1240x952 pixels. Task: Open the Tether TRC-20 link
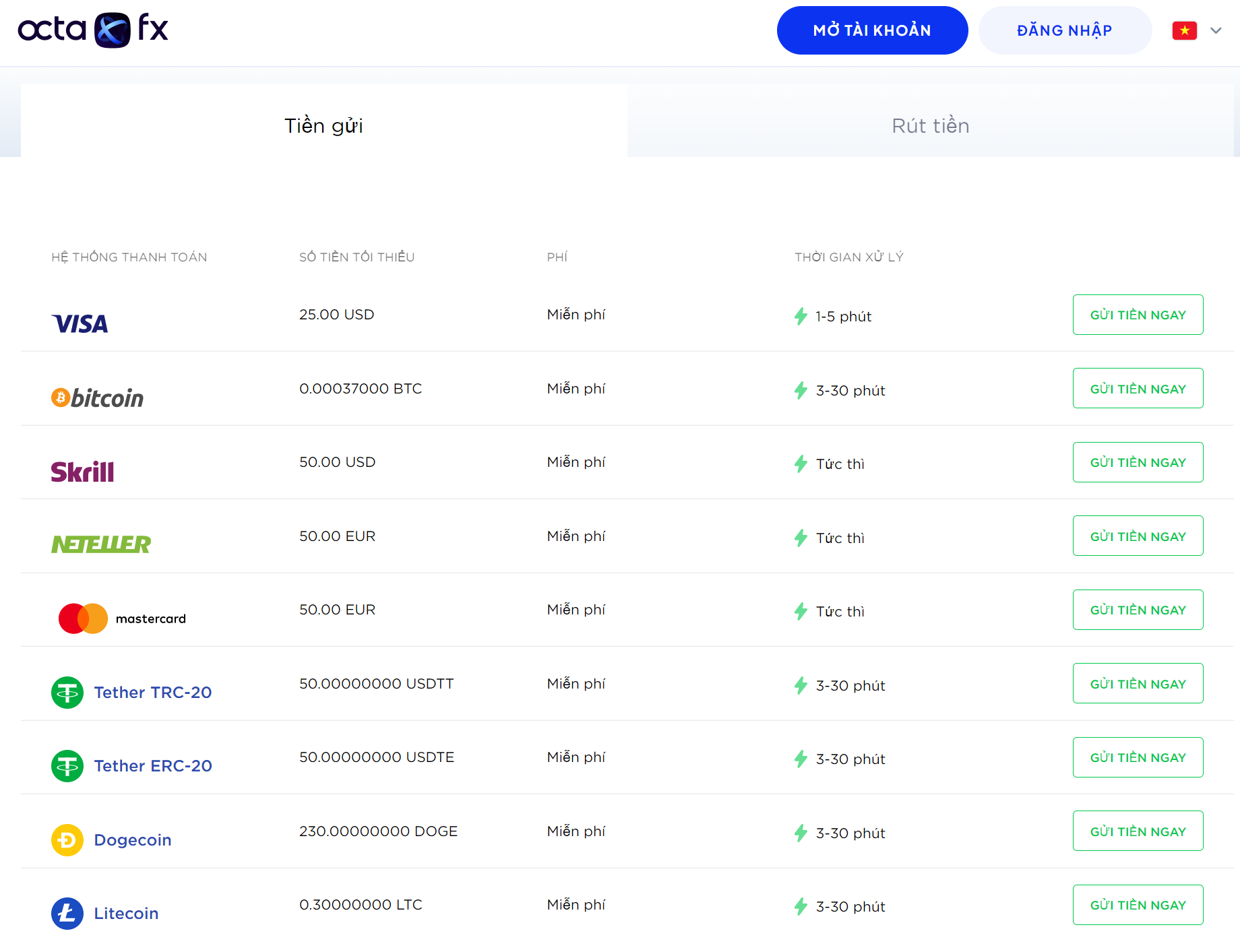(153, 693)
